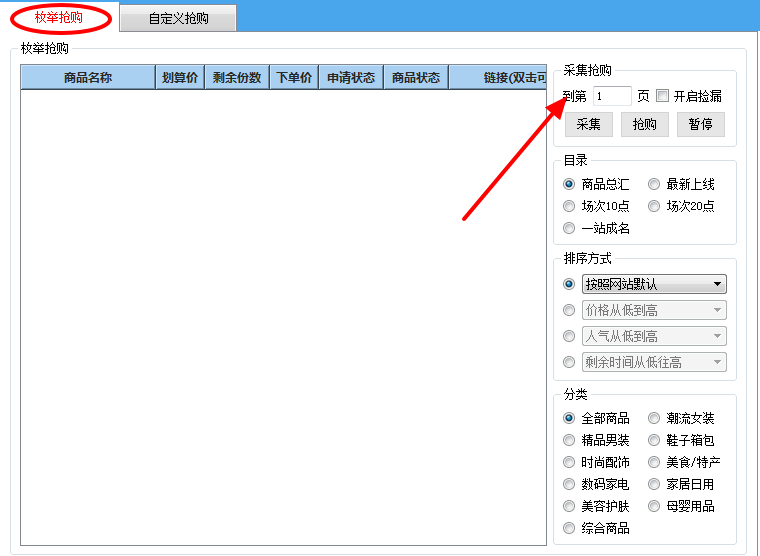Switch to the 枚举抢购 tab
The image size is (760, 556).
pyautogui.click(x=59, y=18)
